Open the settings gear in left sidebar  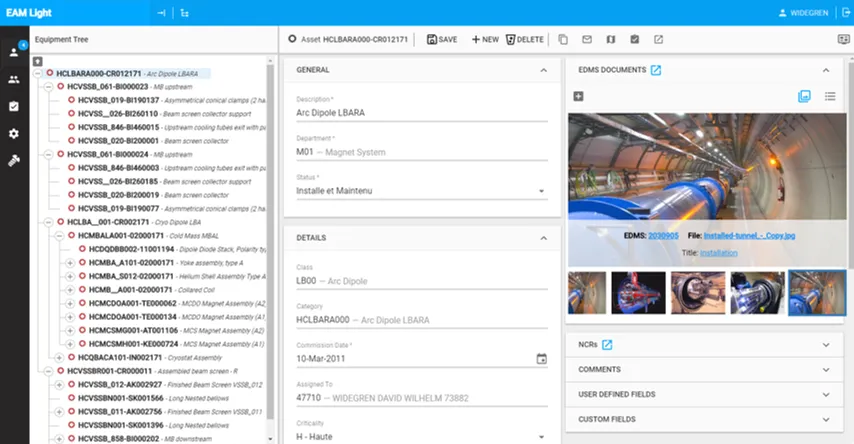pyautogui.click(x=14, y=133)
